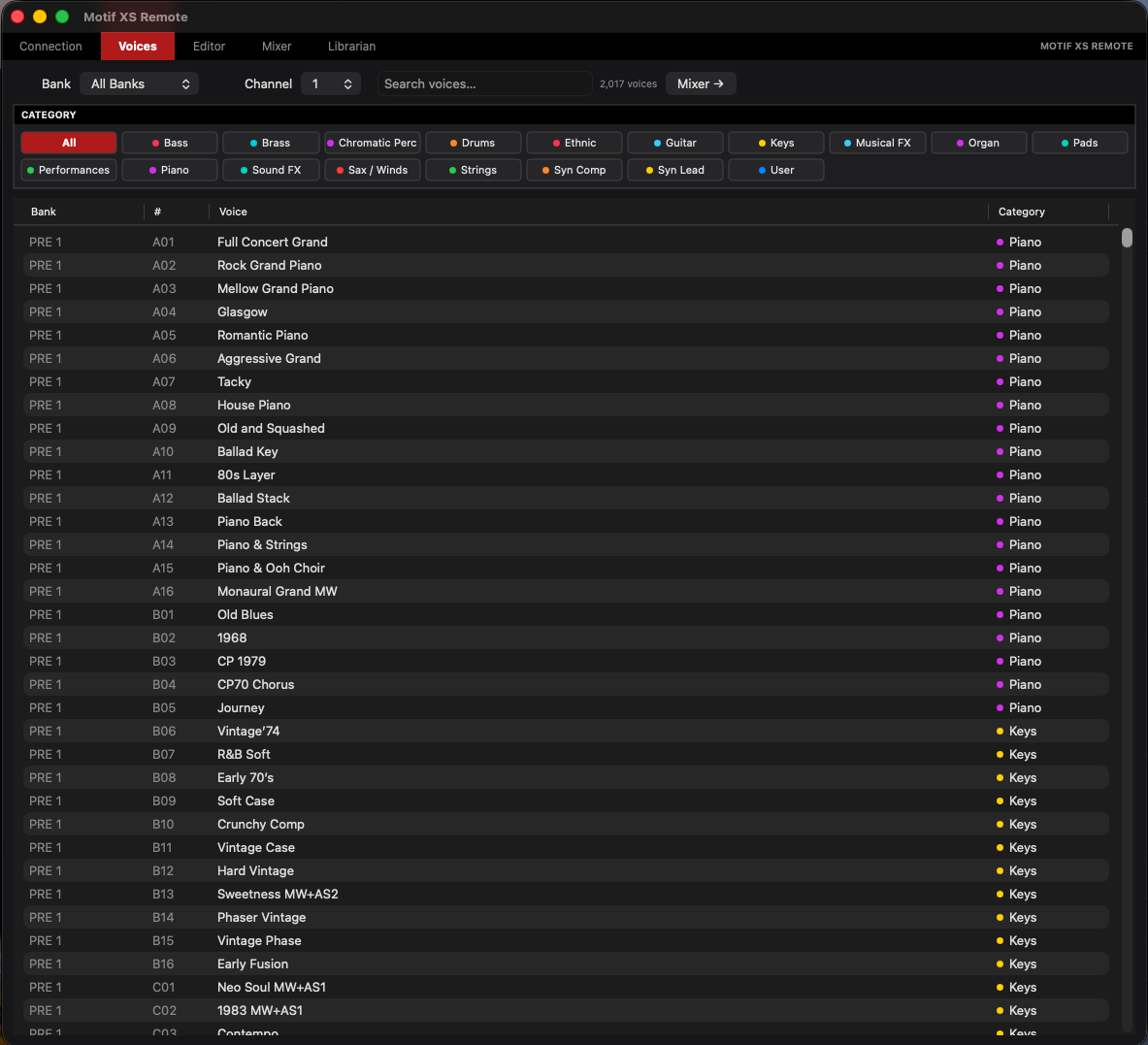
Task: Click the voice list scrollbar thumb
Action: click(1127, 238)
